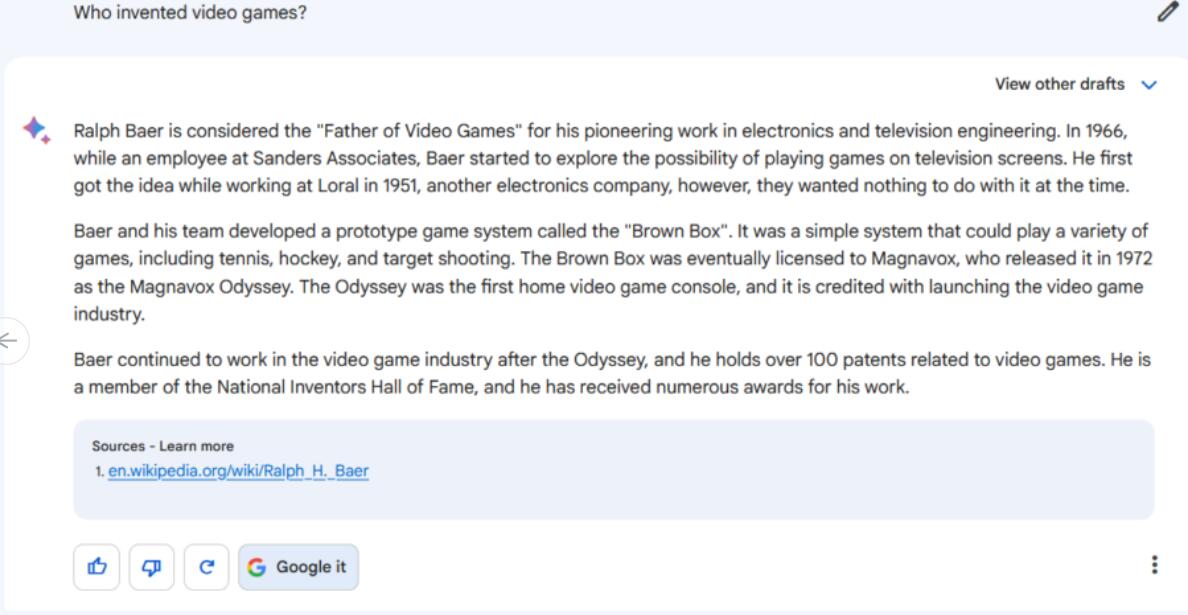1188x615 pixels.
Task: Click Learn more beside Sources
Action: 197,446
